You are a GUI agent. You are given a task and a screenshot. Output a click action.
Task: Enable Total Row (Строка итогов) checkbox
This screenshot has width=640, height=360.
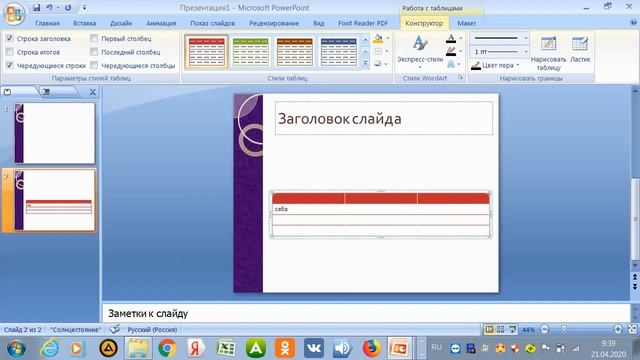point(9,52)
